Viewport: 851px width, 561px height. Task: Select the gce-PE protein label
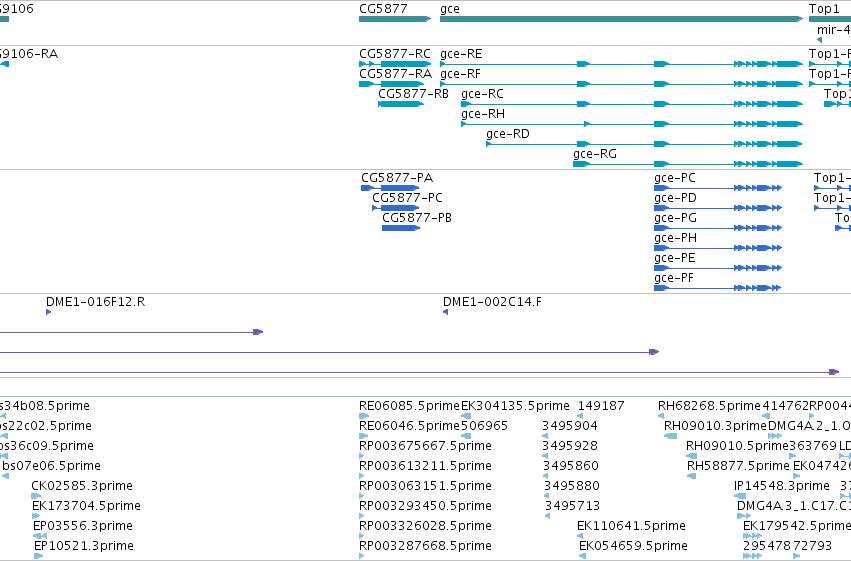tap(675, 258)
